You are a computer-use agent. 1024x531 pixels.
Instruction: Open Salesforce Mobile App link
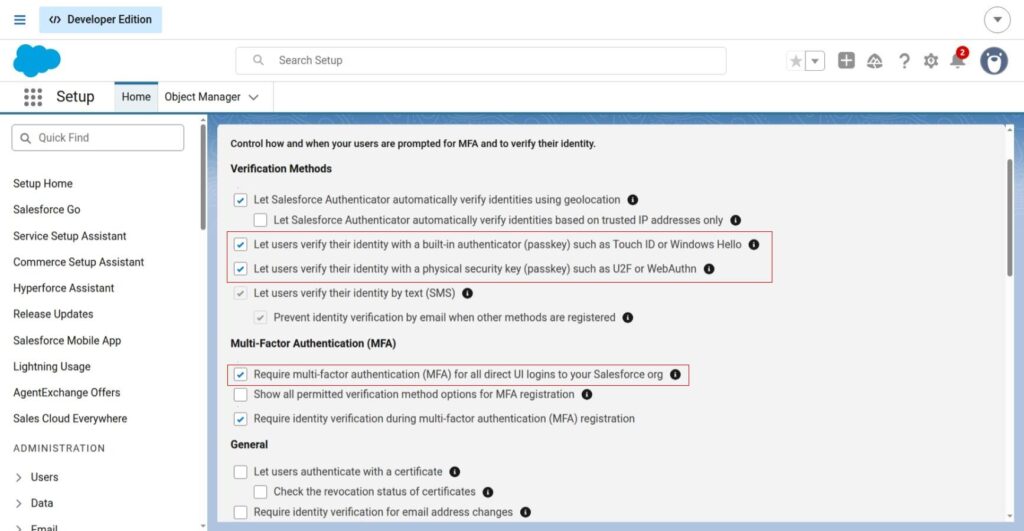pos(67,340)
